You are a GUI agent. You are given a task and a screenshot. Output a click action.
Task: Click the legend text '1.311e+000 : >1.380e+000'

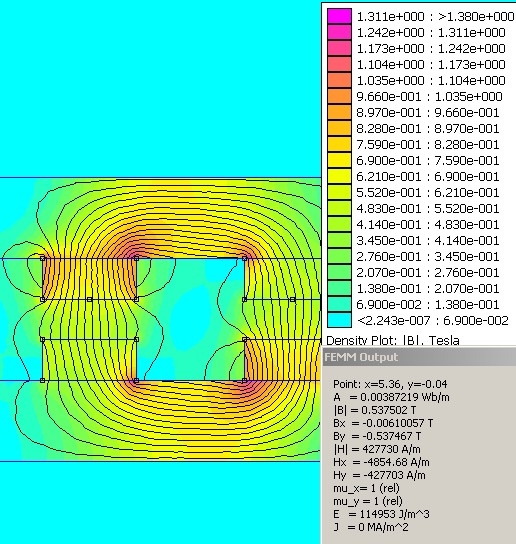[435, 16]
